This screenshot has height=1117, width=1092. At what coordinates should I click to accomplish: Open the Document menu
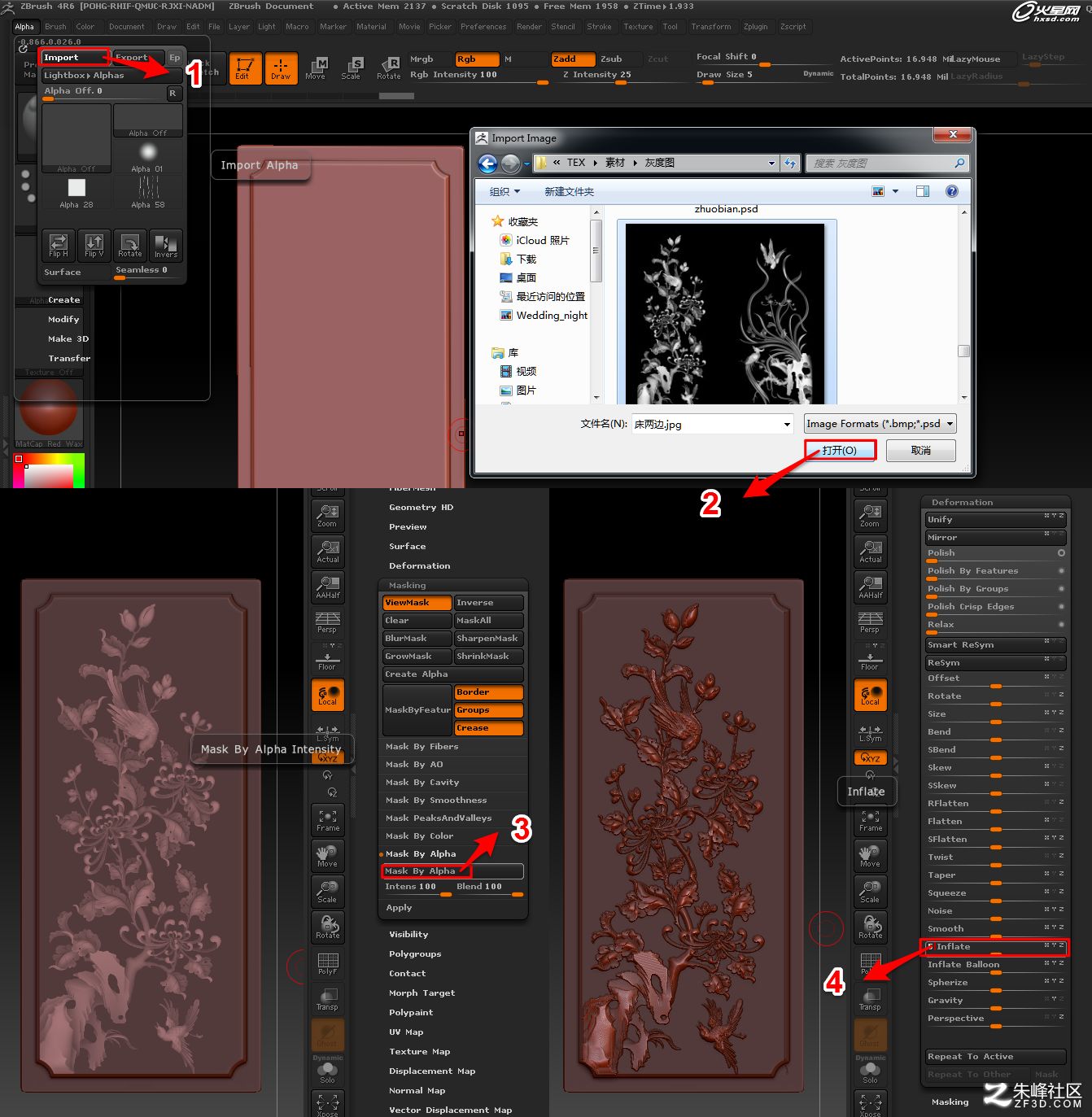pyautogui.click(x=127, y=27)
